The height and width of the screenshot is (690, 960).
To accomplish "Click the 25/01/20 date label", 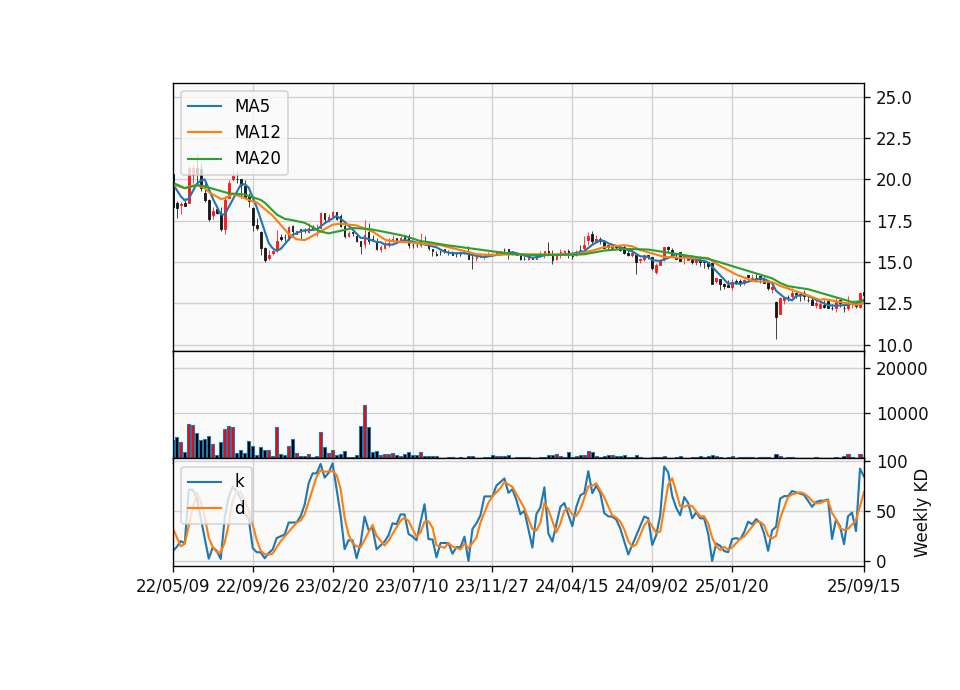I will [x=732, y=586].
